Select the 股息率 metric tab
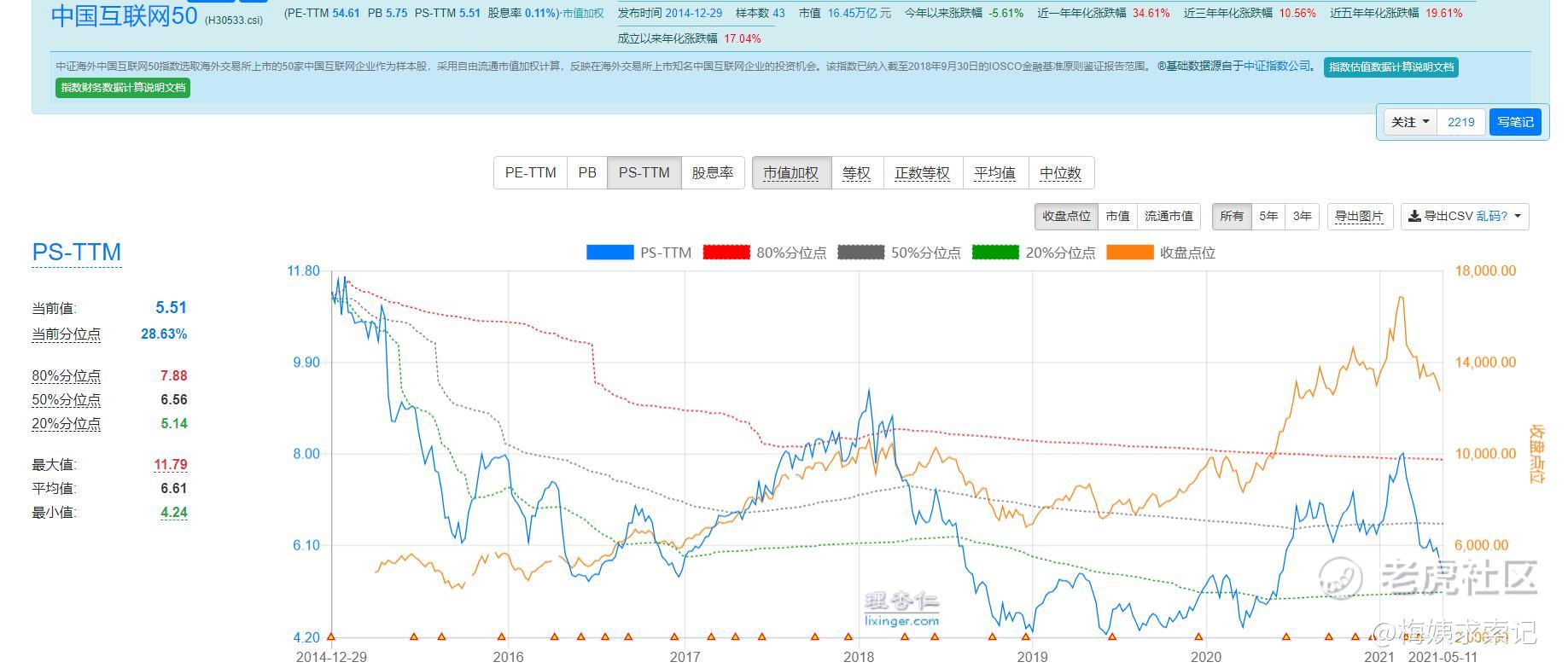 pyautogui.click(x=713, y=172)
